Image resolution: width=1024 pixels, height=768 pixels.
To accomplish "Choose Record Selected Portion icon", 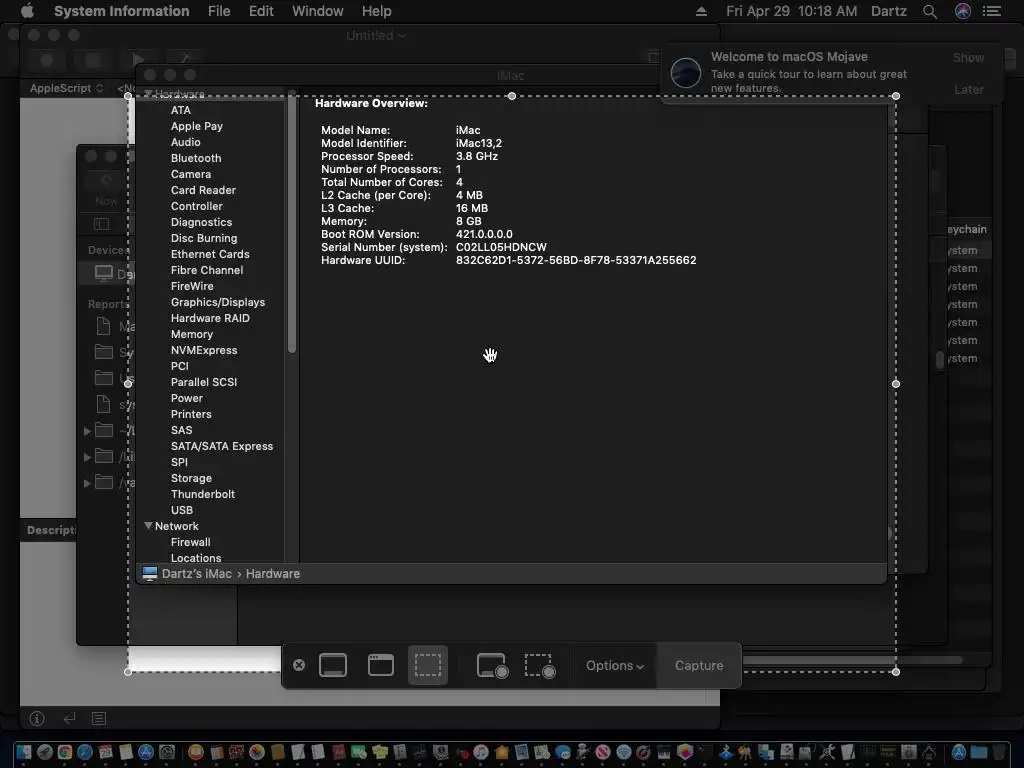I will (x=540, y=665).
